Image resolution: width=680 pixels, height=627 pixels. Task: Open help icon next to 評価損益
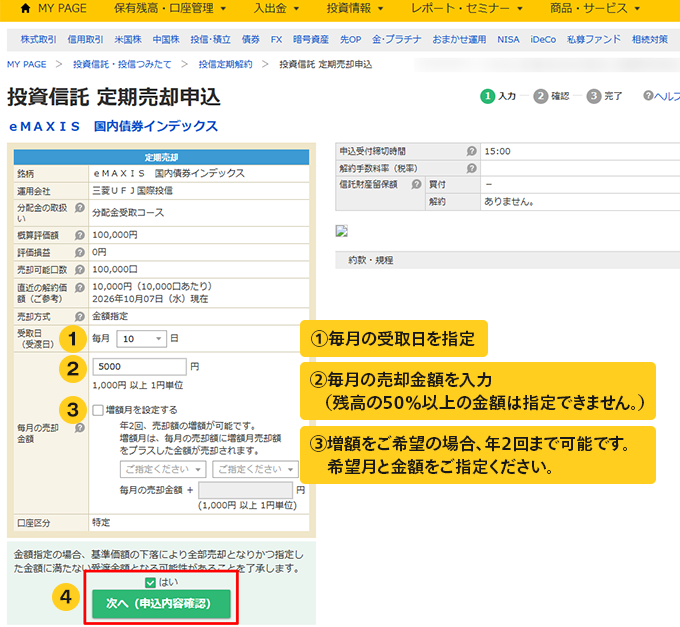[80, 252]
